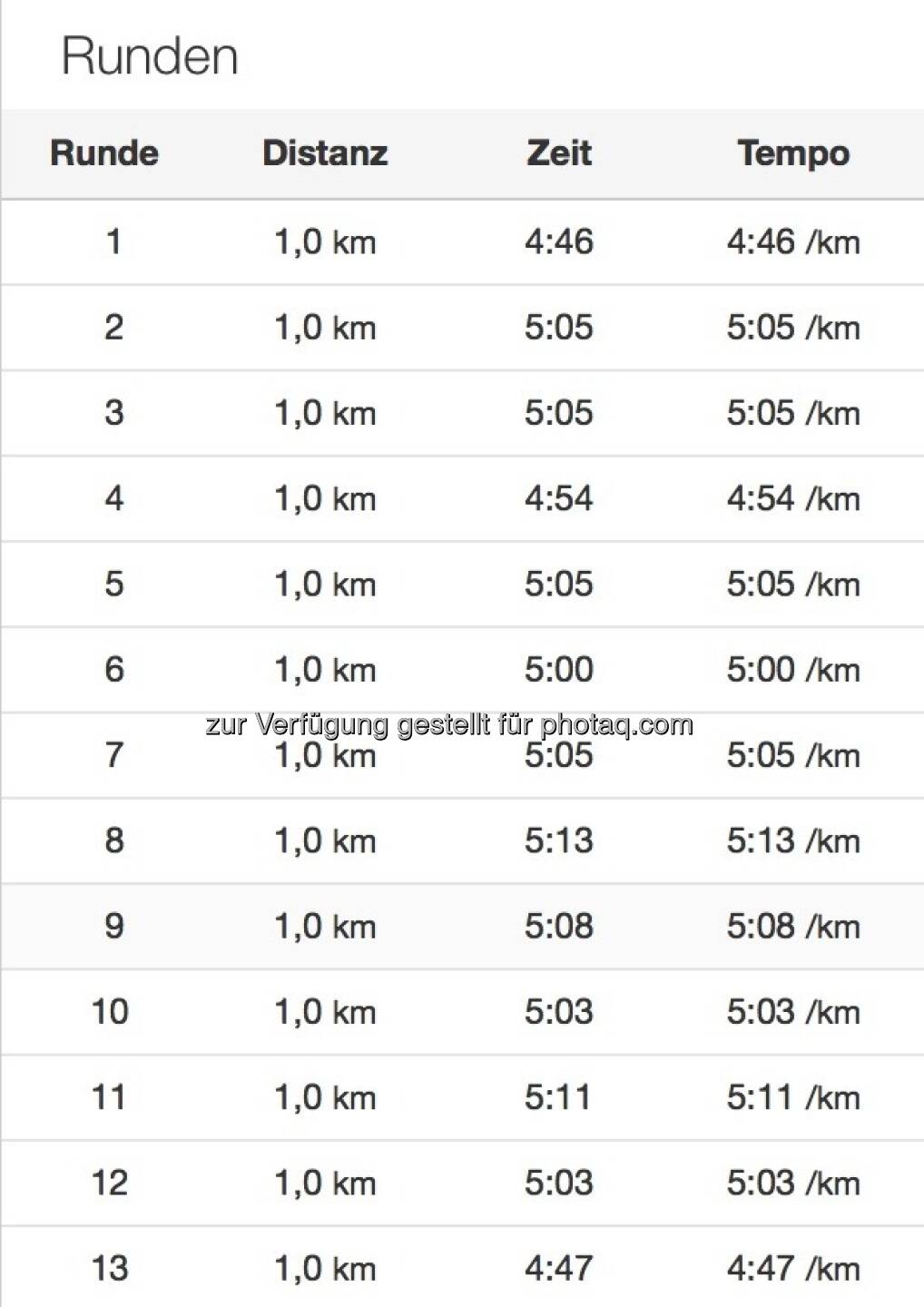Click the "Distanz" column header

click(325, 153)
